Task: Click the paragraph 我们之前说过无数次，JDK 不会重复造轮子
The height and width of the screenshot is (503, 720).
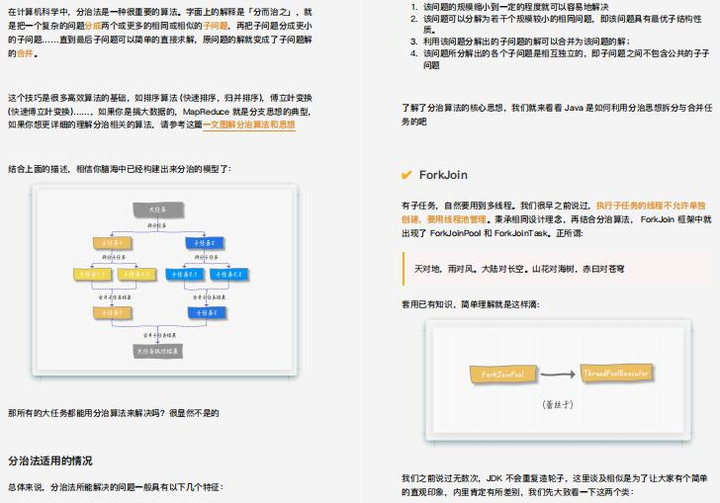Action: click(x=555, y=485)
